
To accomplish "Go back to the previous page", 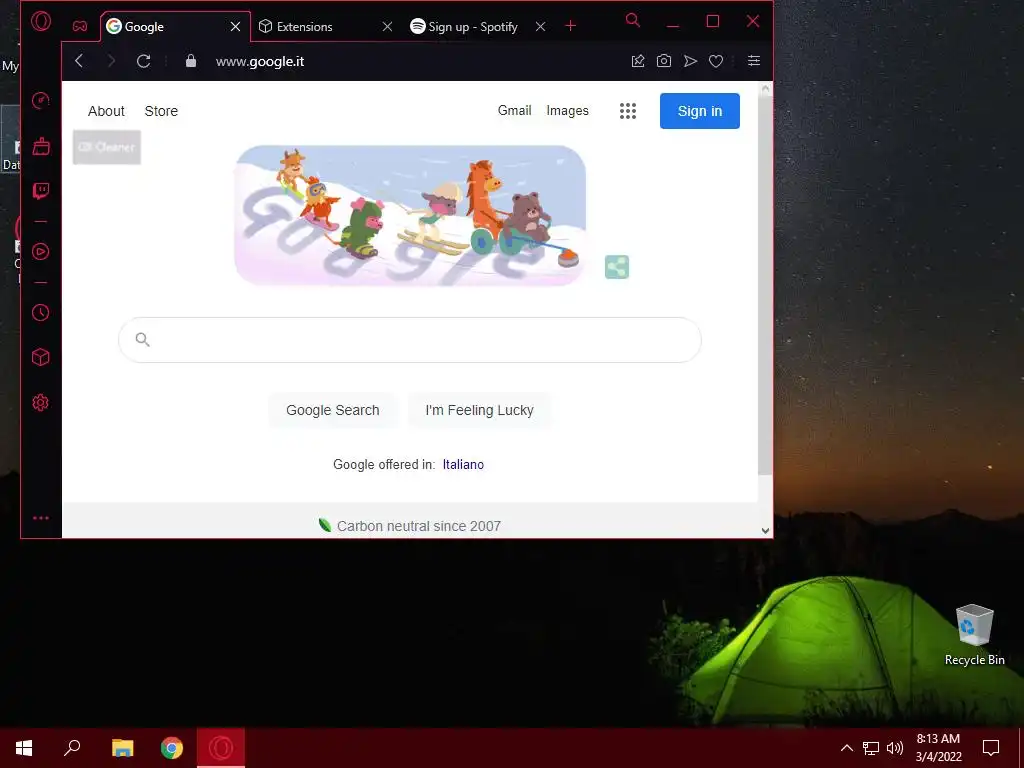I will (x=79, y=61).
